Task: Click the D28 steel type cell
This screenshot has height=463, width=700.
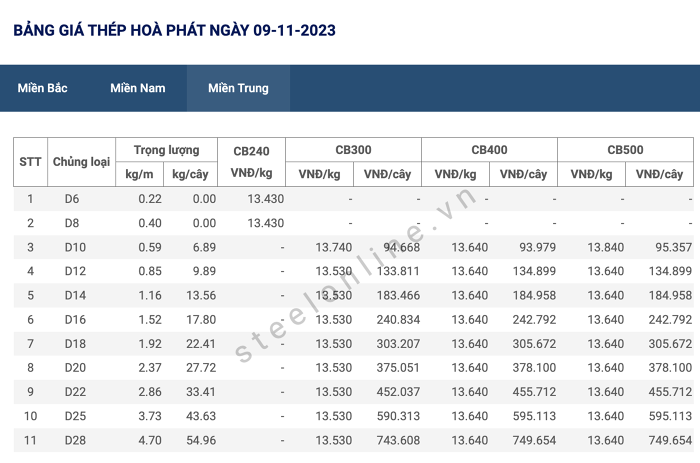Action: [x=75, y=440]
